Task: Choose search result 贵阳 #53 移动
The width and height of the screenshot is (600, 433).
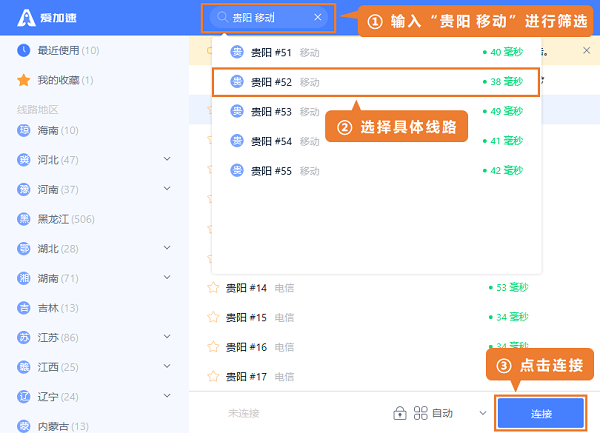Action: (x=376, y=111)
